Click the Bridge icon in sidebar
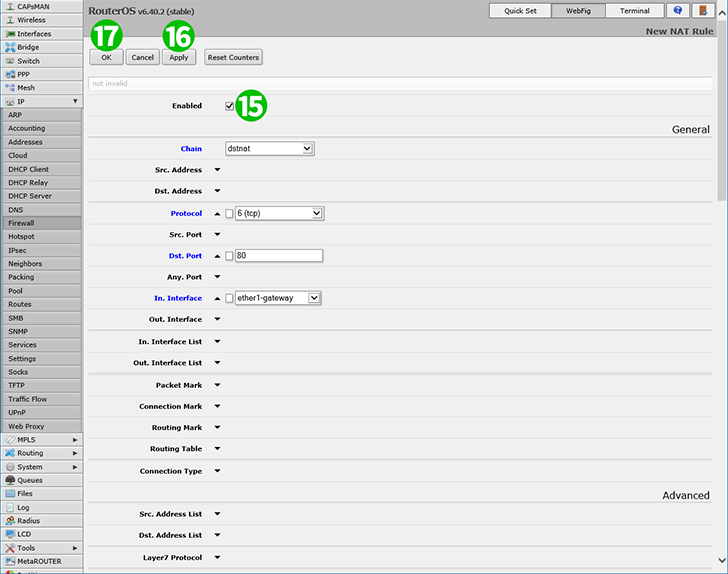728x574 pixels. click(x=10, y=47)
